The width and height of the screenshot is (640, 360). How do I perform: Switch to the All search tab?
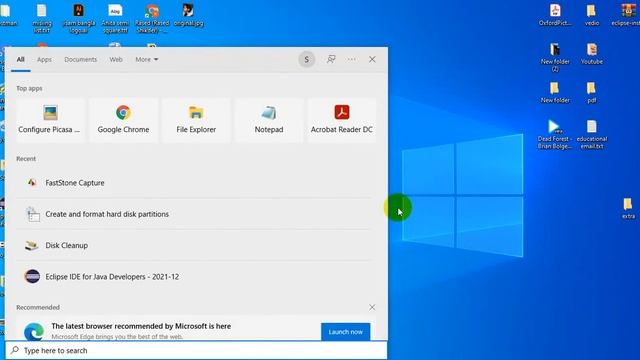[20, 60]
